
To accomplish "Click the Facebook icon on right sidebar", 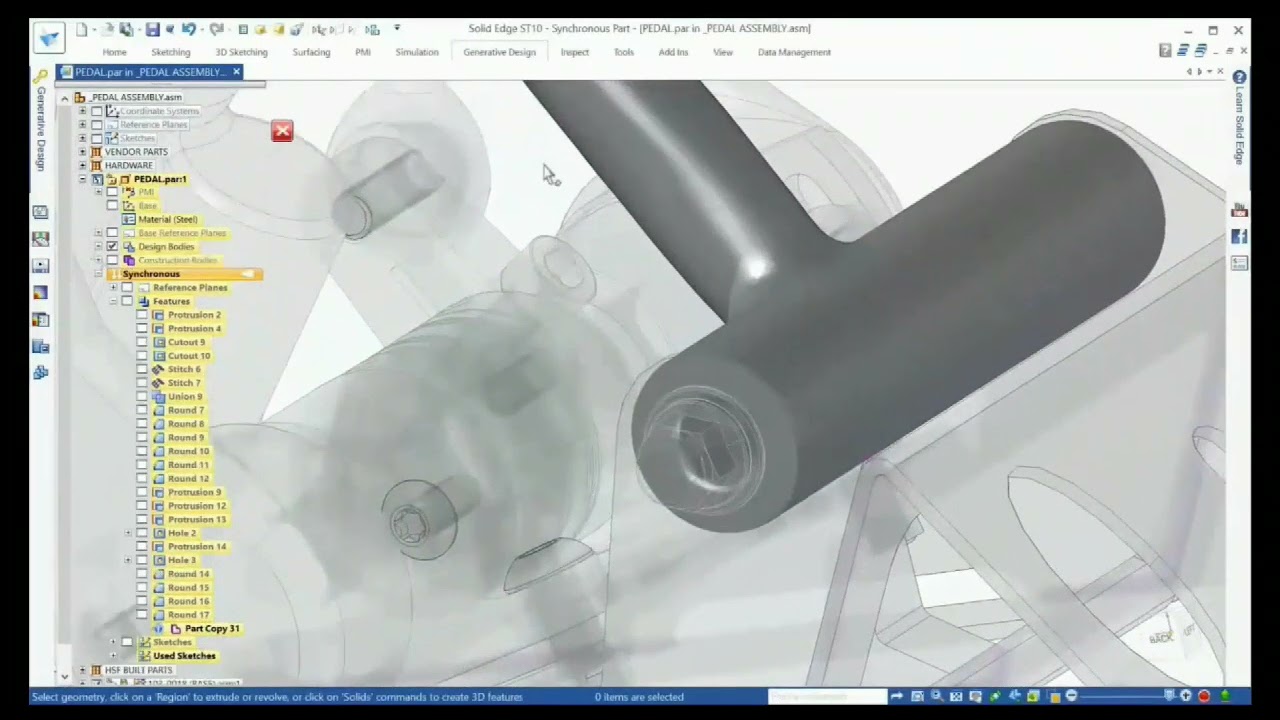I will (x=1240, y=237).
